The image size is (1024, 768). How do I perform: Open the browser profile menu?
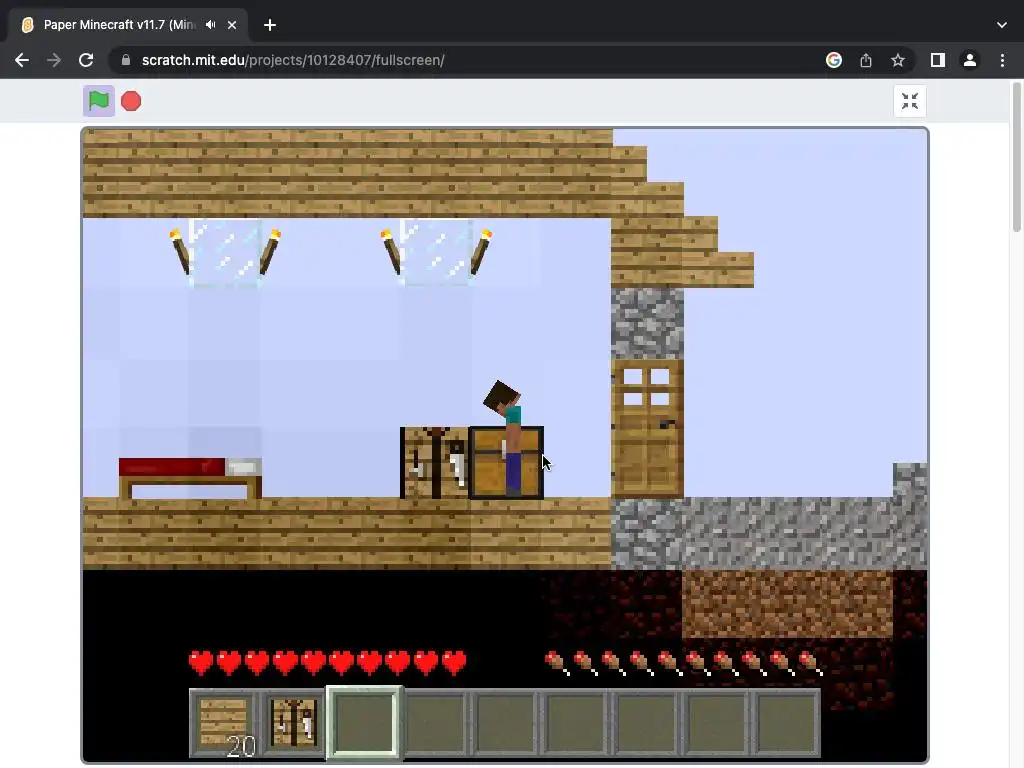click(970, 60)
